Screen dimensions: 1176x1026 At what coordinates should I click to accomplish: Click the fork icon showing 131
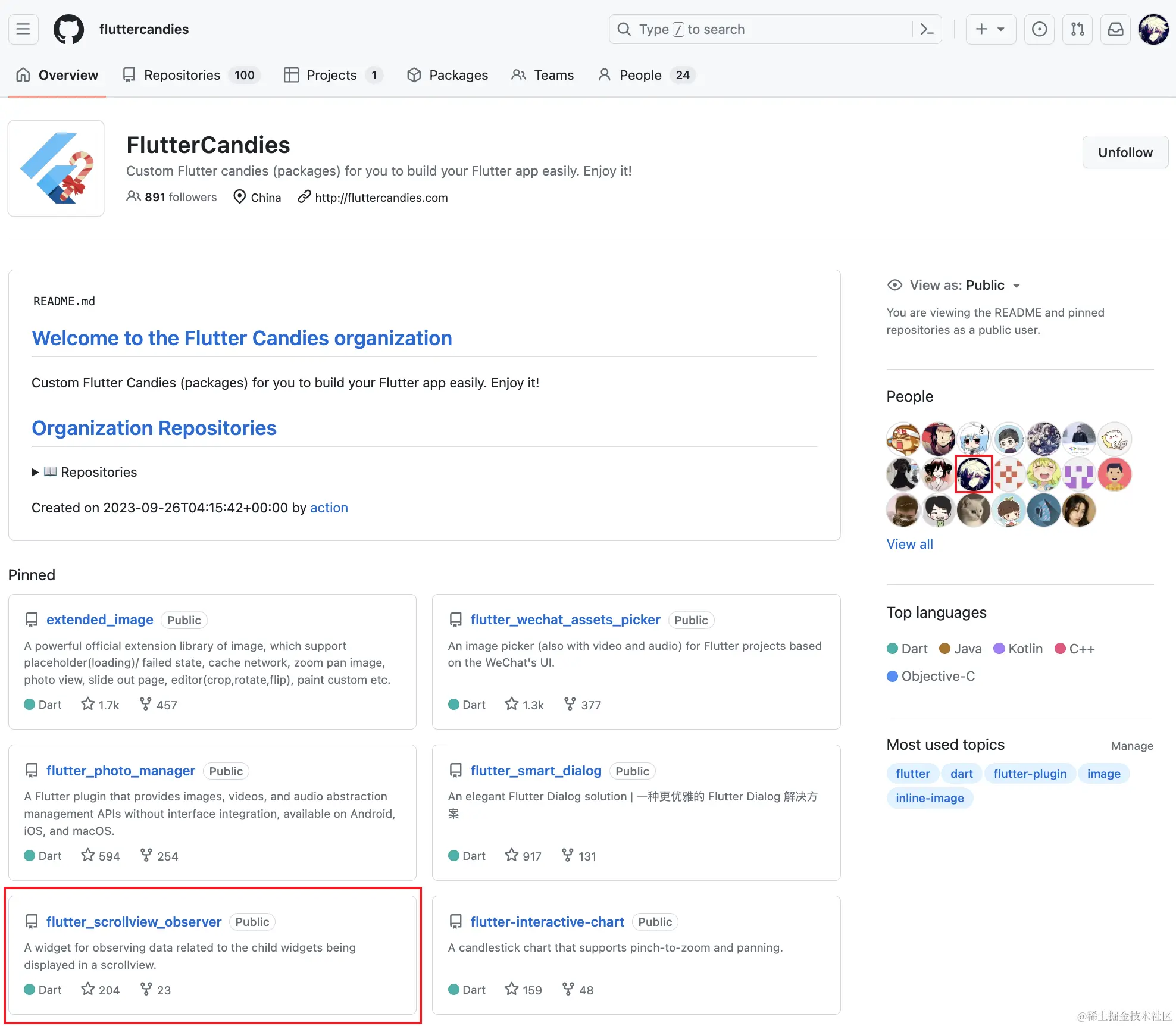[568, 855]
